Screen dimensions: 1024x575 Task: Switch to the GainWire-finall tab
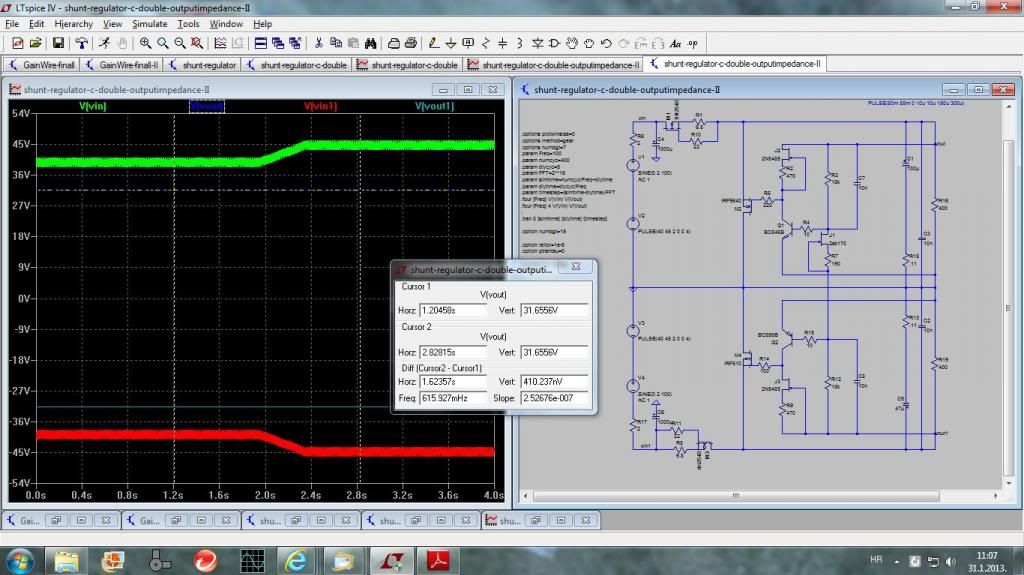click(42, 65)
